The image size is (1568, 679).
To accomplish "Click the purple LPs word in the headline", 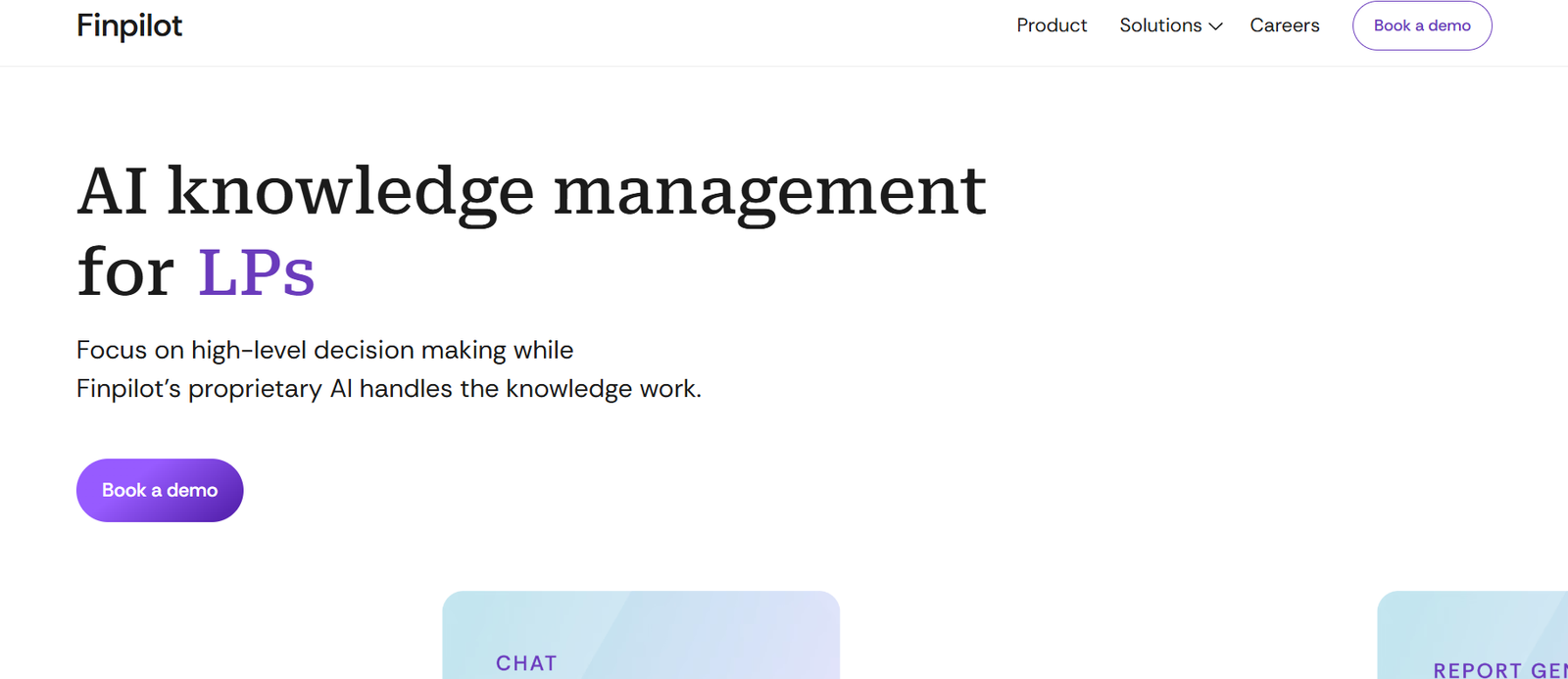I will (257, 272).
